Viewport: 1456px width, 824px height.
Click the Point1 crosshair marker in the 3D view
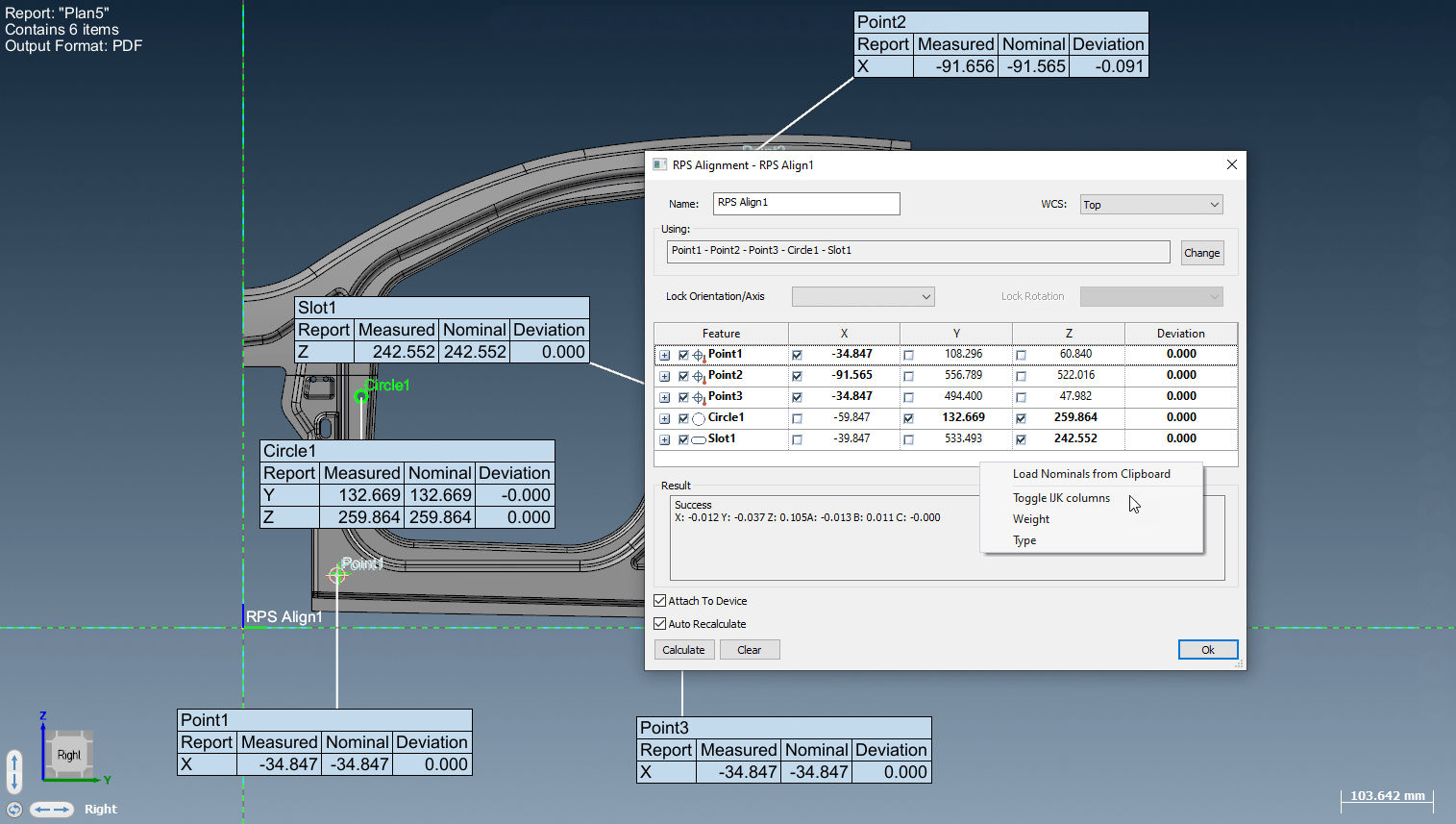[x=337, y=575]
